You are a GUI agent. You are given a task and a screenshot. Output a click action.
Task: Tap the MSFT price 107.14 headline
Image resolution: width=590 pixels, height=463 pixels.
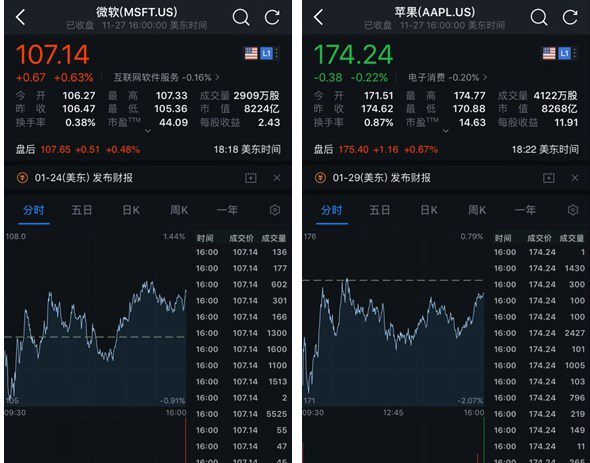tap(53, 55)
